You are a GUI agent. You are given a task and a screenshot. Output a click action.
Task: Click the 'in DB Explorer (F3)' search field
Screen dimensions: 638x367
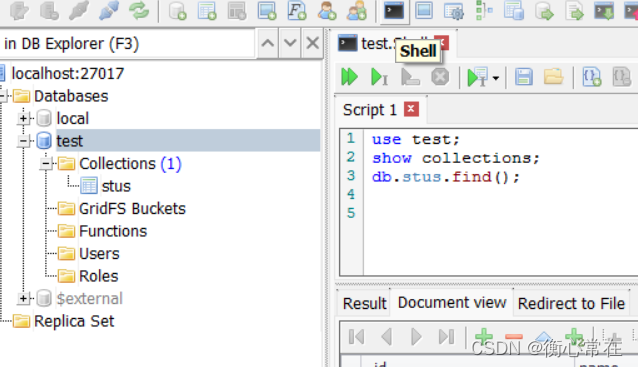127,43
